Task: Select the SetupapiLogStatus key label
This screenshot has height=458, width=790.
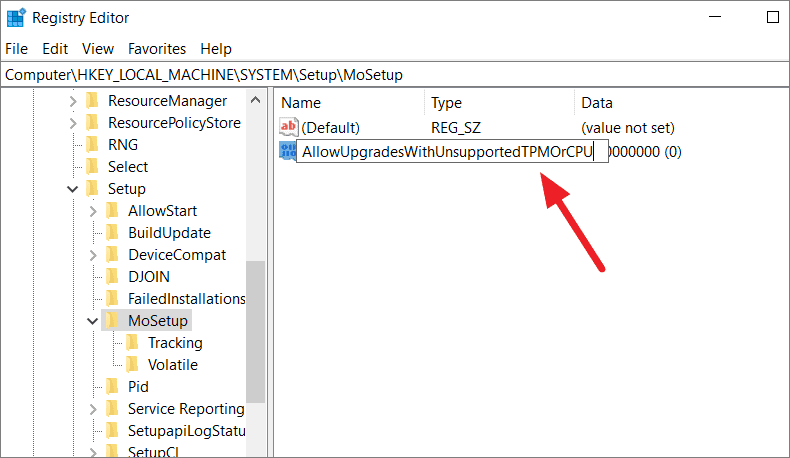Action: coord(186,431)
